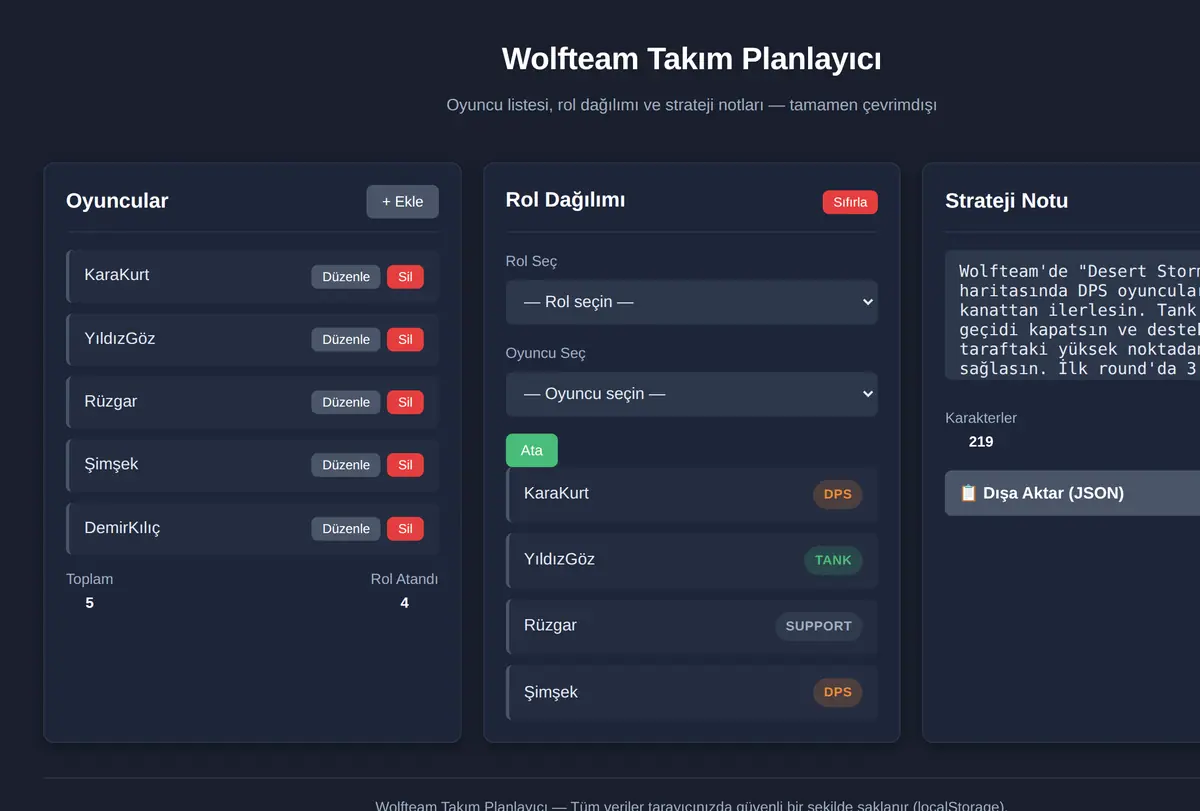Click YıldızGöz in the role assignments
This screenshot has height=811, width=1200.
(692, 560)
